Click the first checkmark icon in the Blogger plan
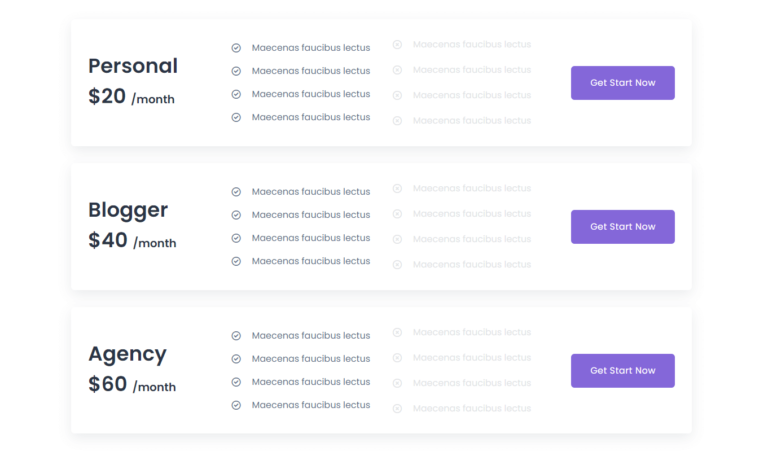The height and width of the screenshot is (456, 768). pyautogui.click(x=236, y=192)
